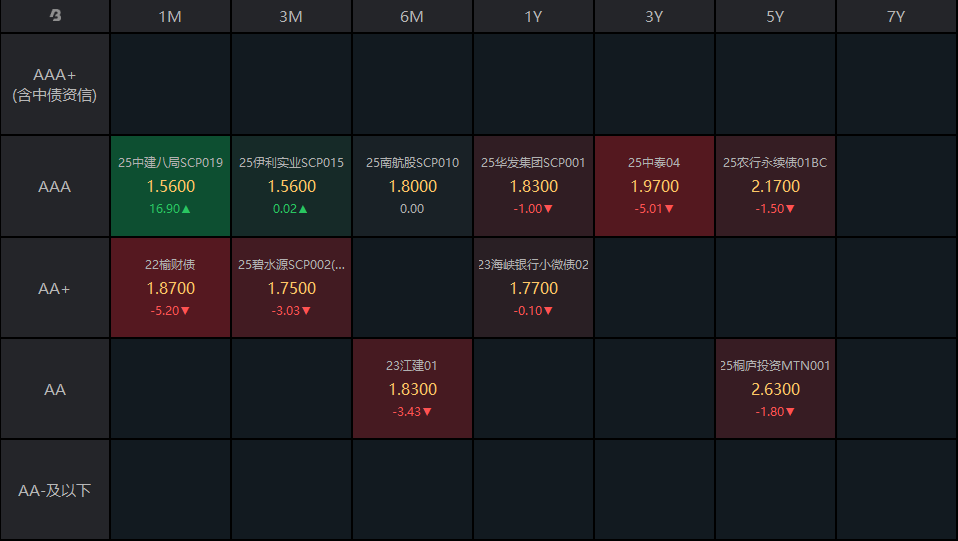Click the 0.00 change value under 25南航股SCP010
The height and width of the screenshot is (541, 958).
click(x=412, y=209)
